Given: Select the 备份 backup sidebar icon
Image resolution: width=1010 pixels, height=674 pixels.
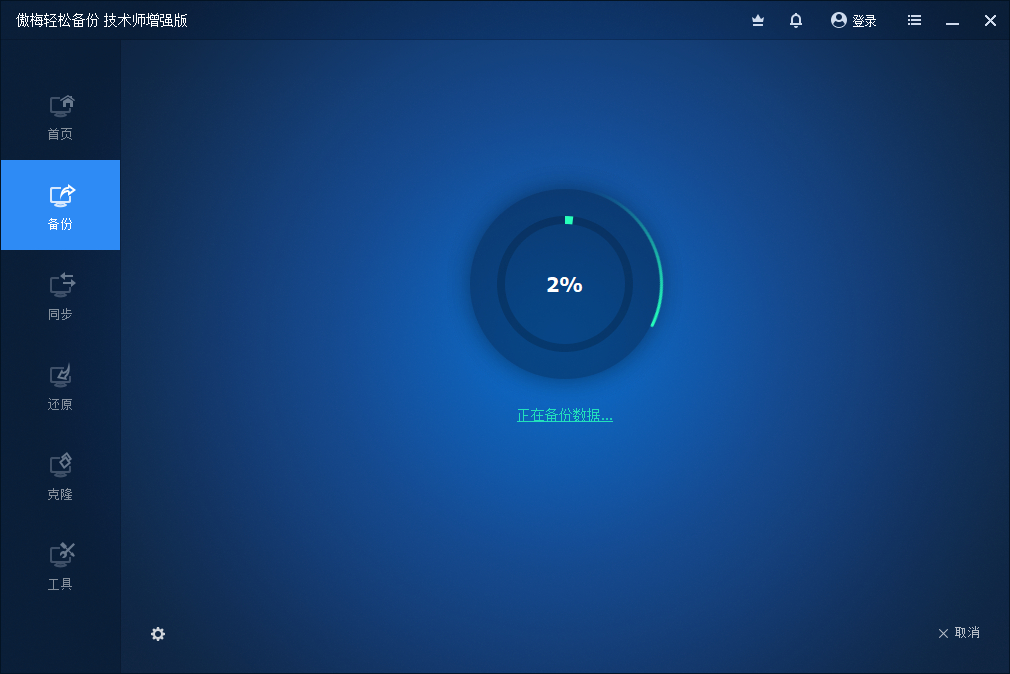Looking at the screenshot, I should [61, 195].
